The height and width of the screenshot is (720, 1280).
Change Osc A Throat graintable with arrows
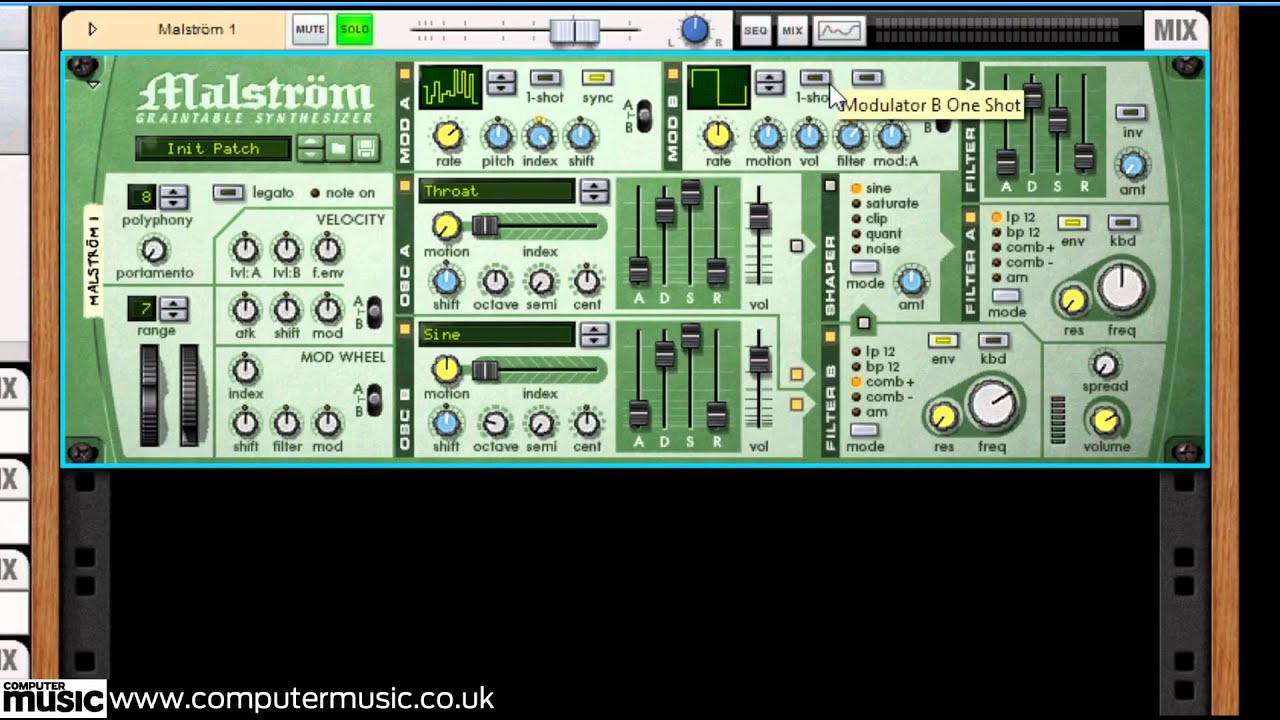click(594, 191)
